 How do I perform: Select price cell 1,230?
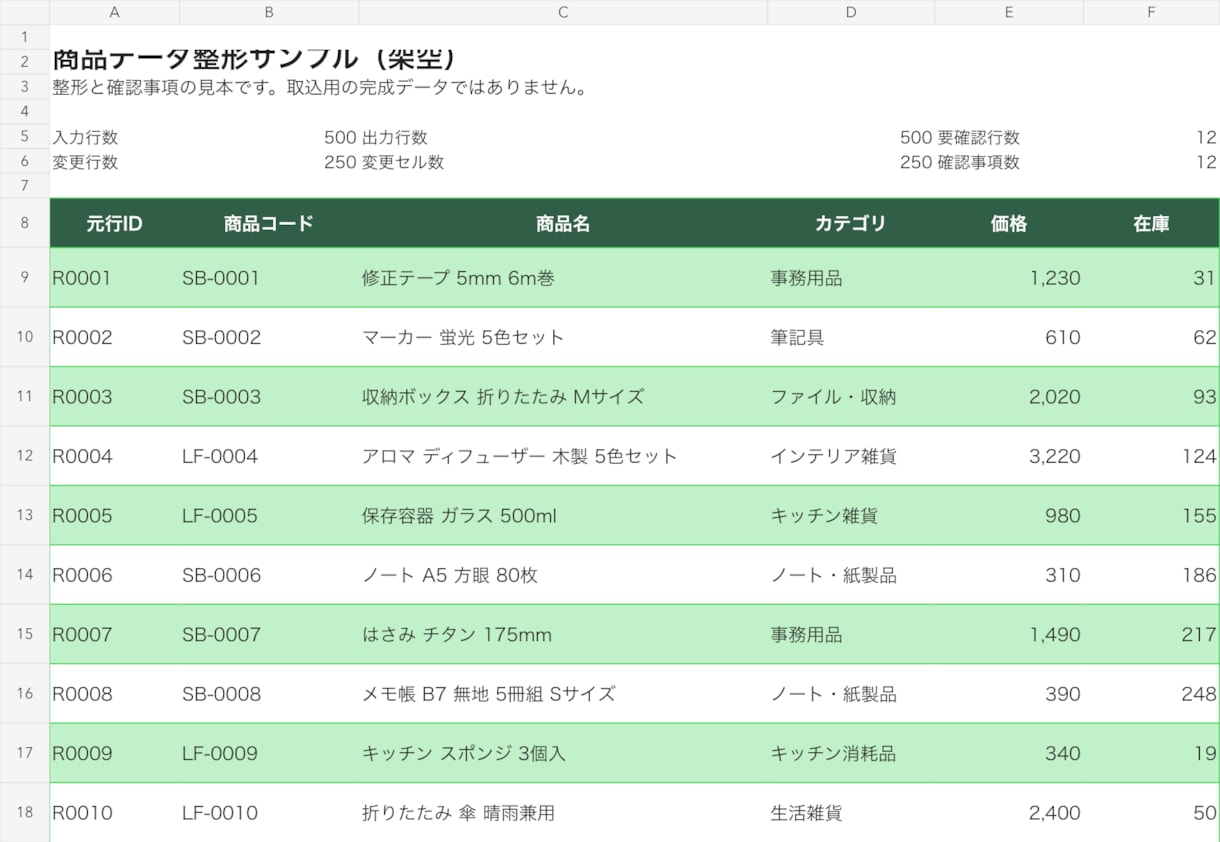point(1009,278)
